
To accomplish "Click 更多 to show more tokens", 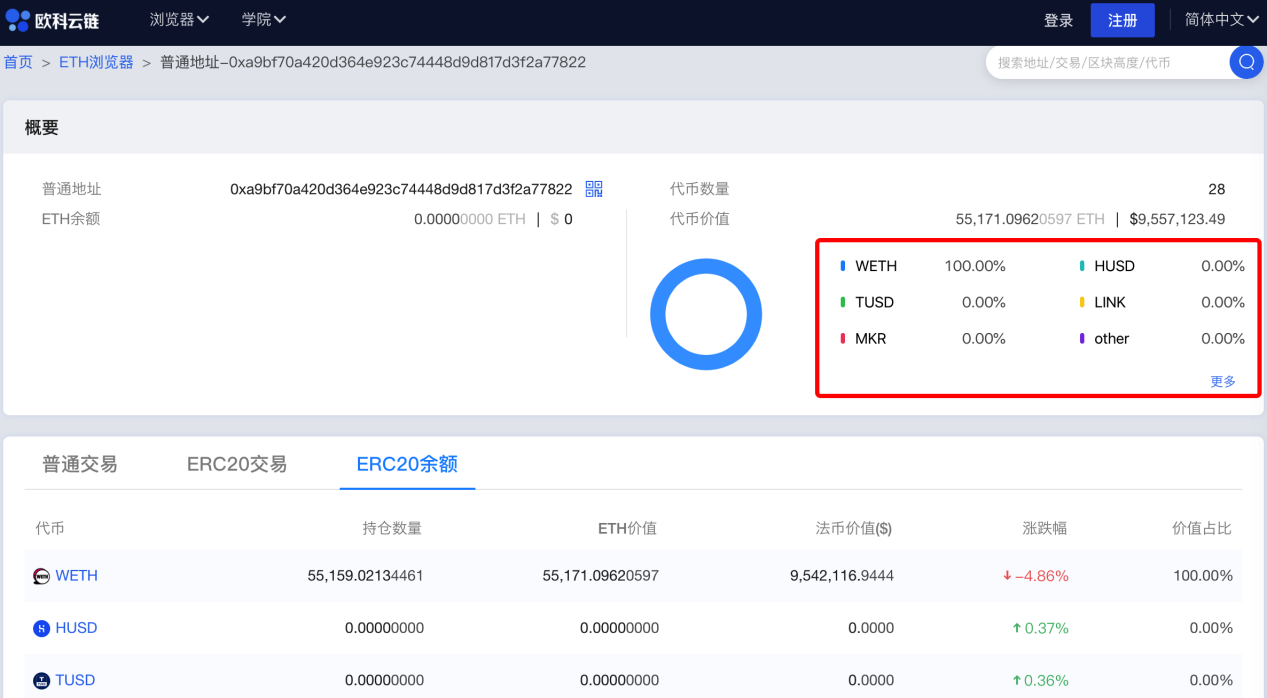I will click(x=1223, y=381).
